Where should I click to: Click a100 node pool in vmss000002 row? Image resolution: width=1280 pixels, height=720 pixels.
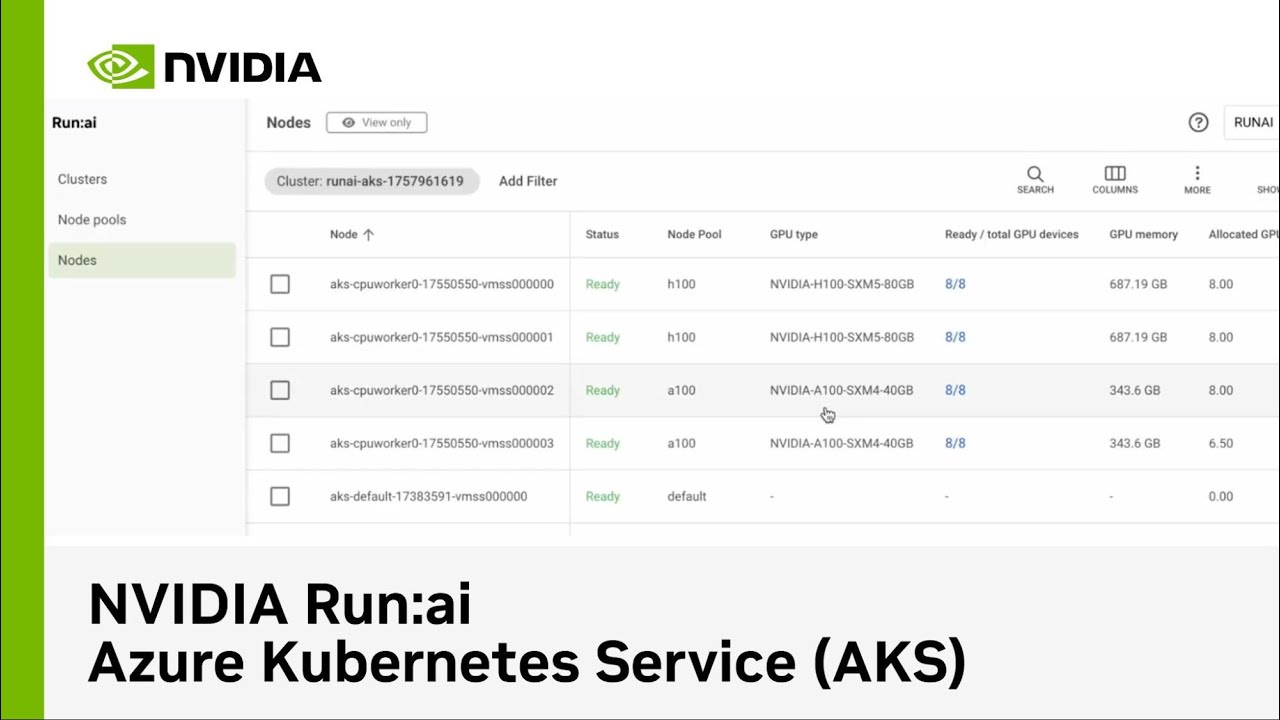point(681,390)
